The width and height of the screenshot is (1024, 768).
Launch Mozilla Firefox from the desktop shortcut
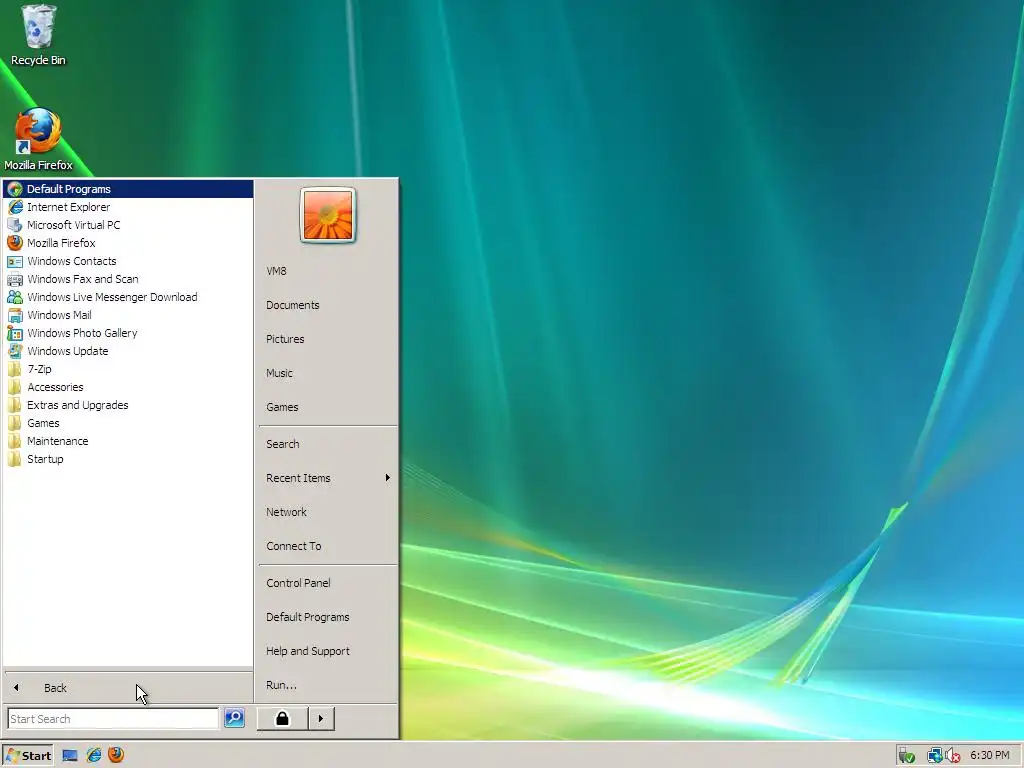pos(38,139)
